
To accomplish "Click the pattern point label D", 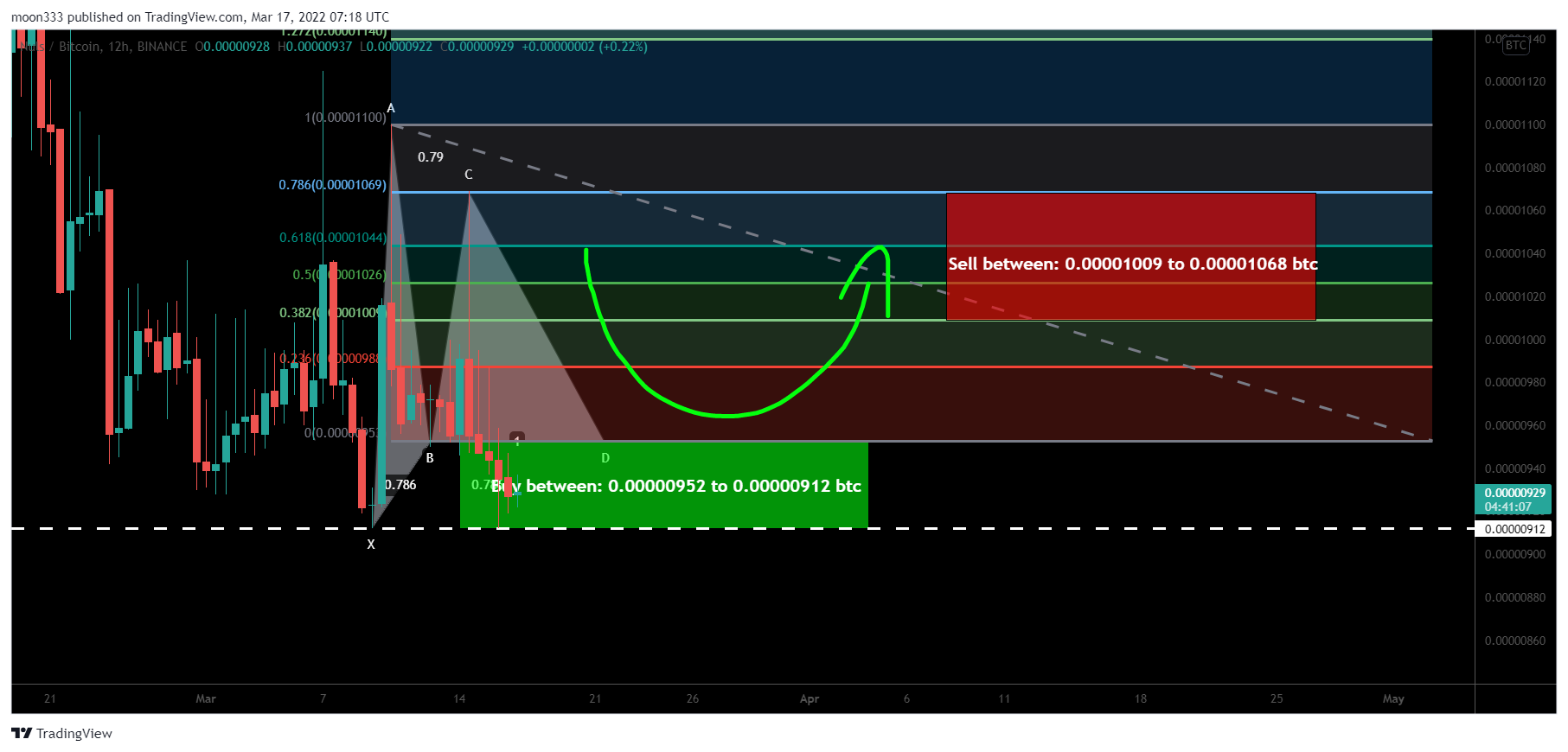I will pos(605,458).
